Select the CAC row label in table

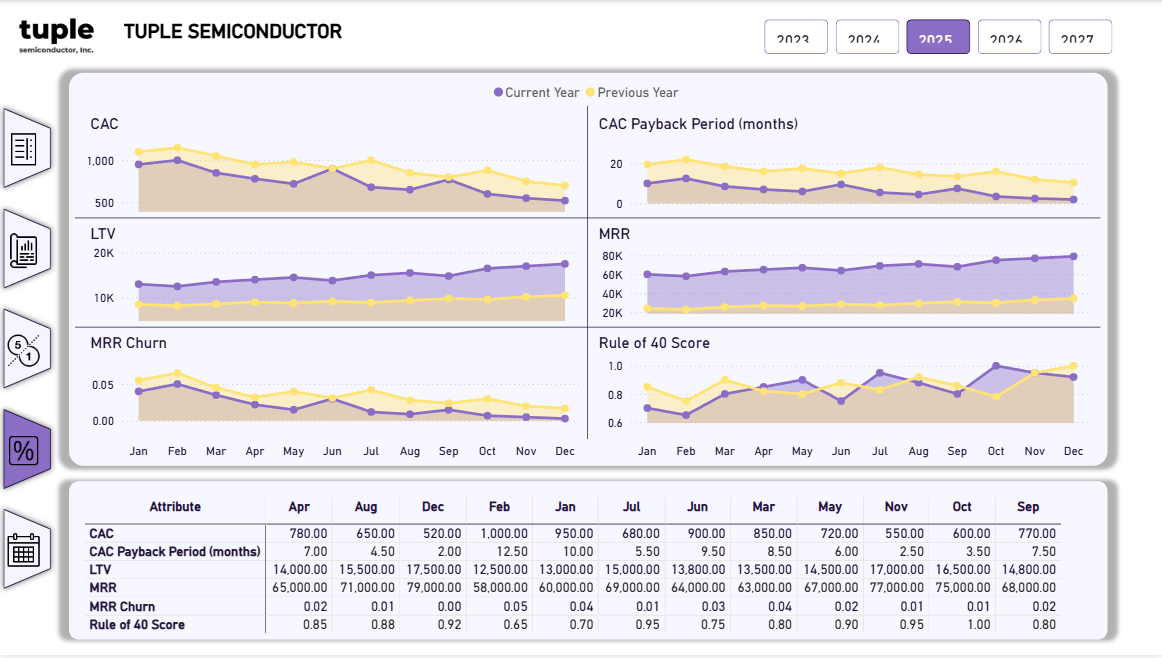click(x=102, y=534)
